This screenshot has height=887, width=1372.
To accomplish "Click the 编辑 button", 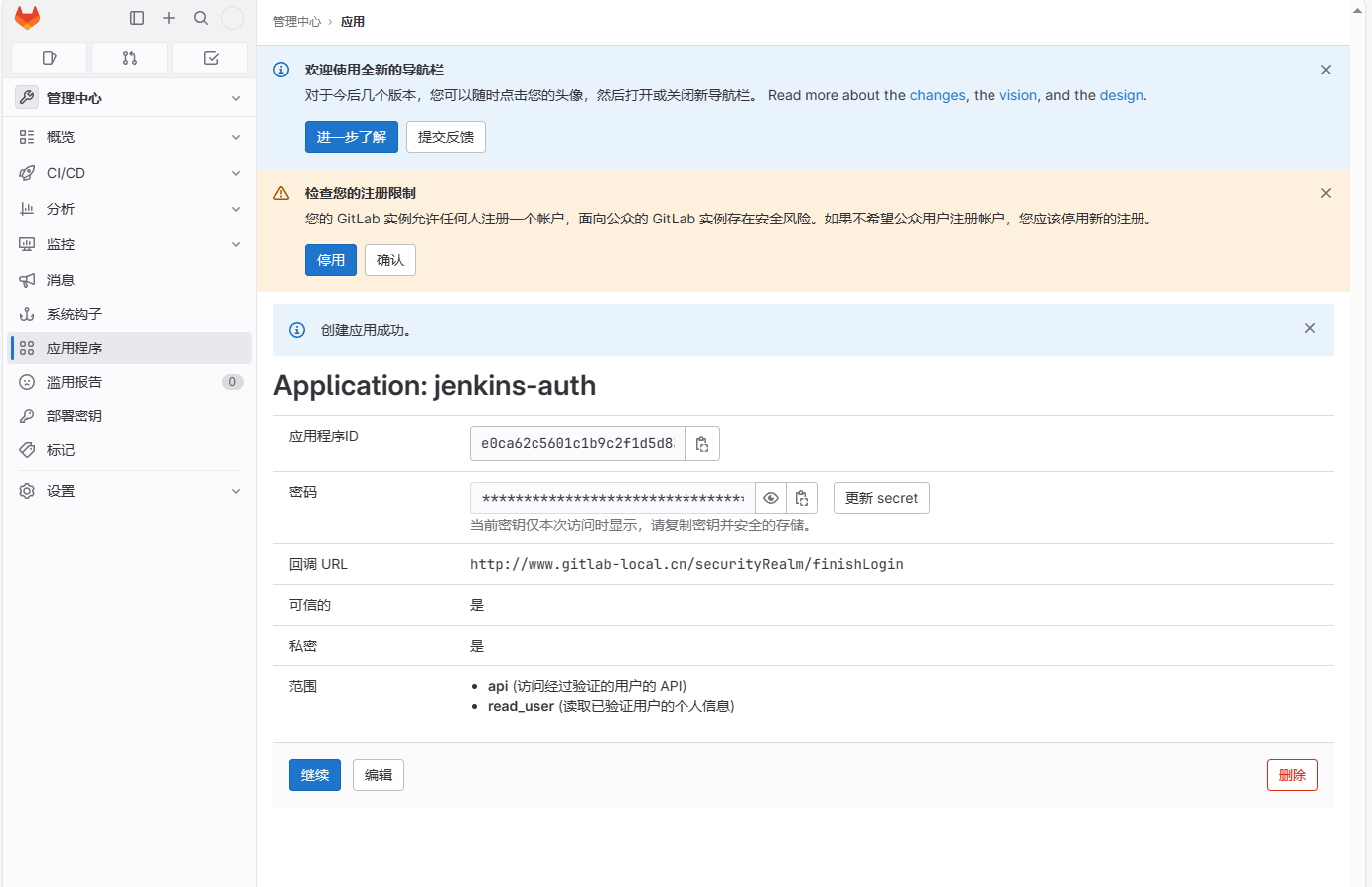I will 379,775.
